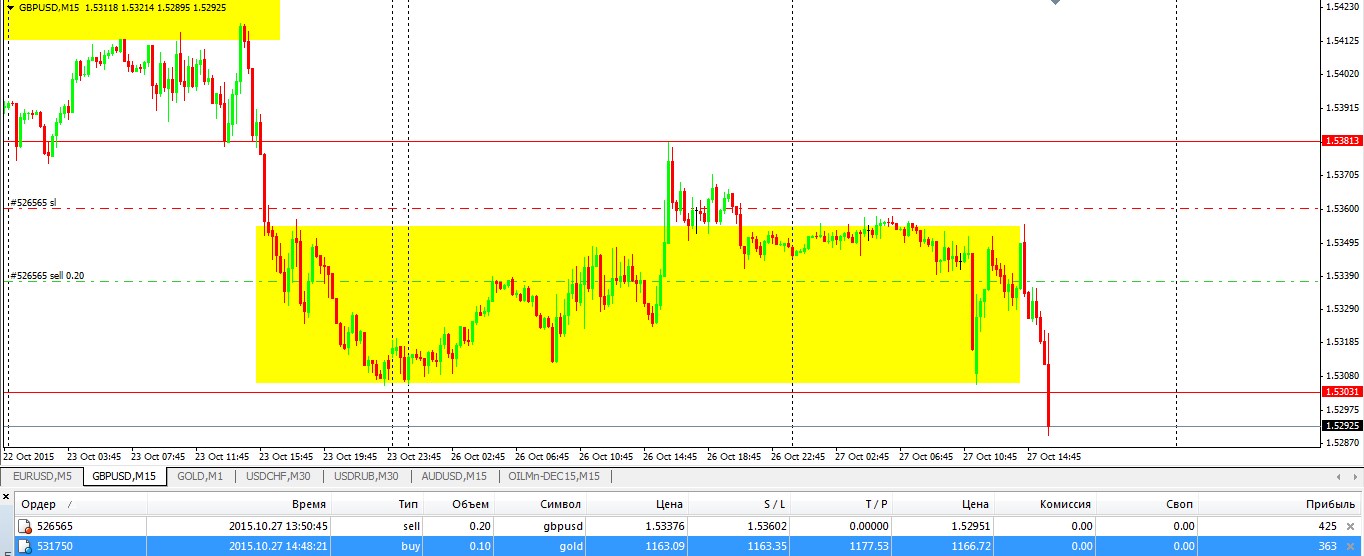The image size is (1364, 556).
Task: Click the current price tag 1.52925
Action: [1341, 426]
